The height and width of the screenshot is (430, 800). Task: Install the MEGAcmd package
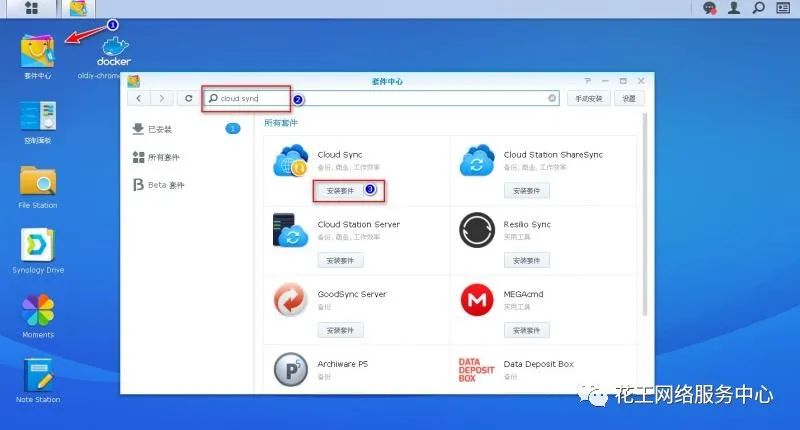point(527,331)
